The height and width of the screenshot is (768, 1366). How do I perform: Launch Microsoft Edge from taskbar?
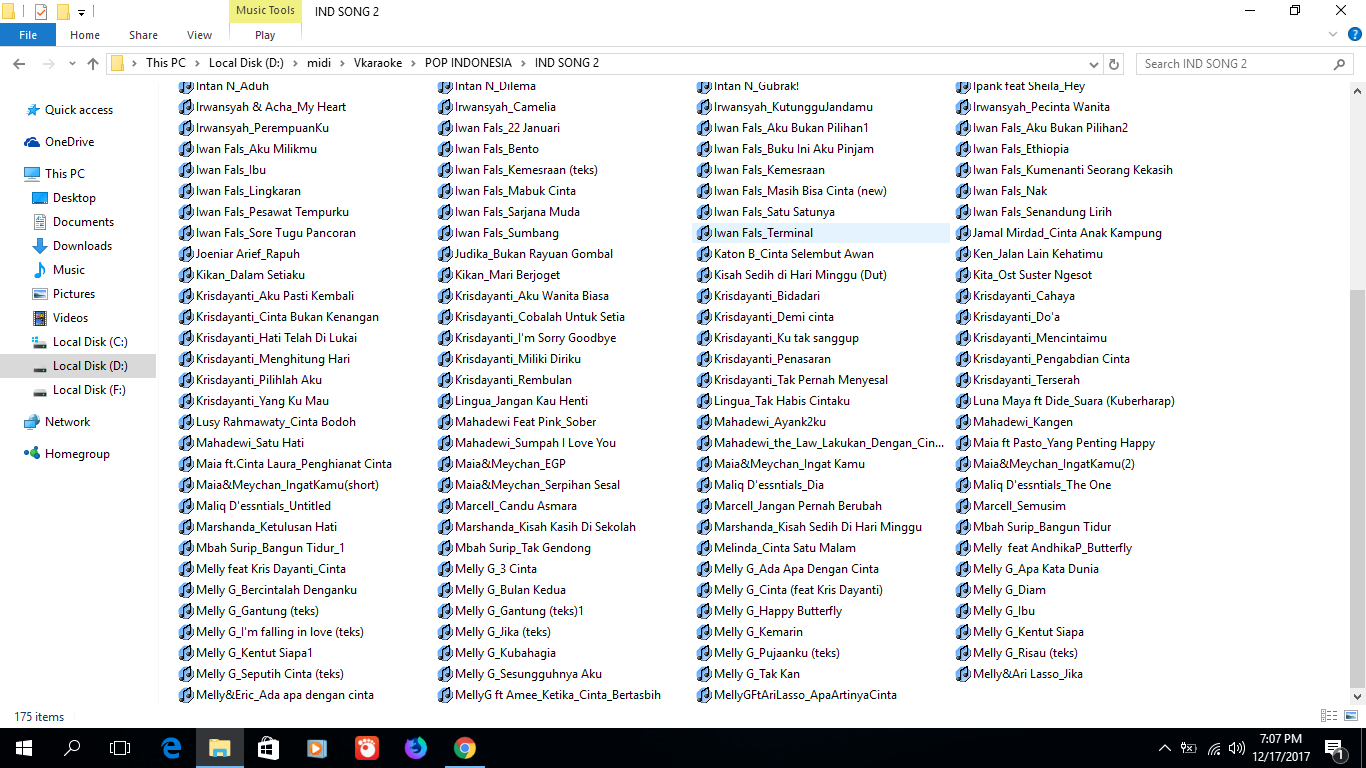(171, 748)
